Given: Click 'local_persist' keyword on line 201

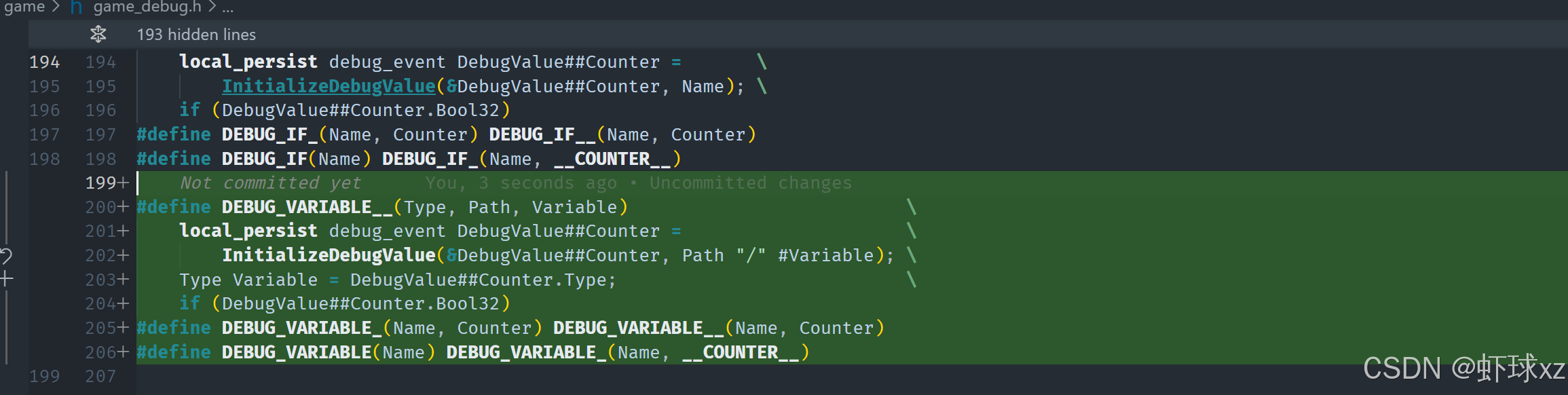Looking at the screenshot, I should 248,231.
